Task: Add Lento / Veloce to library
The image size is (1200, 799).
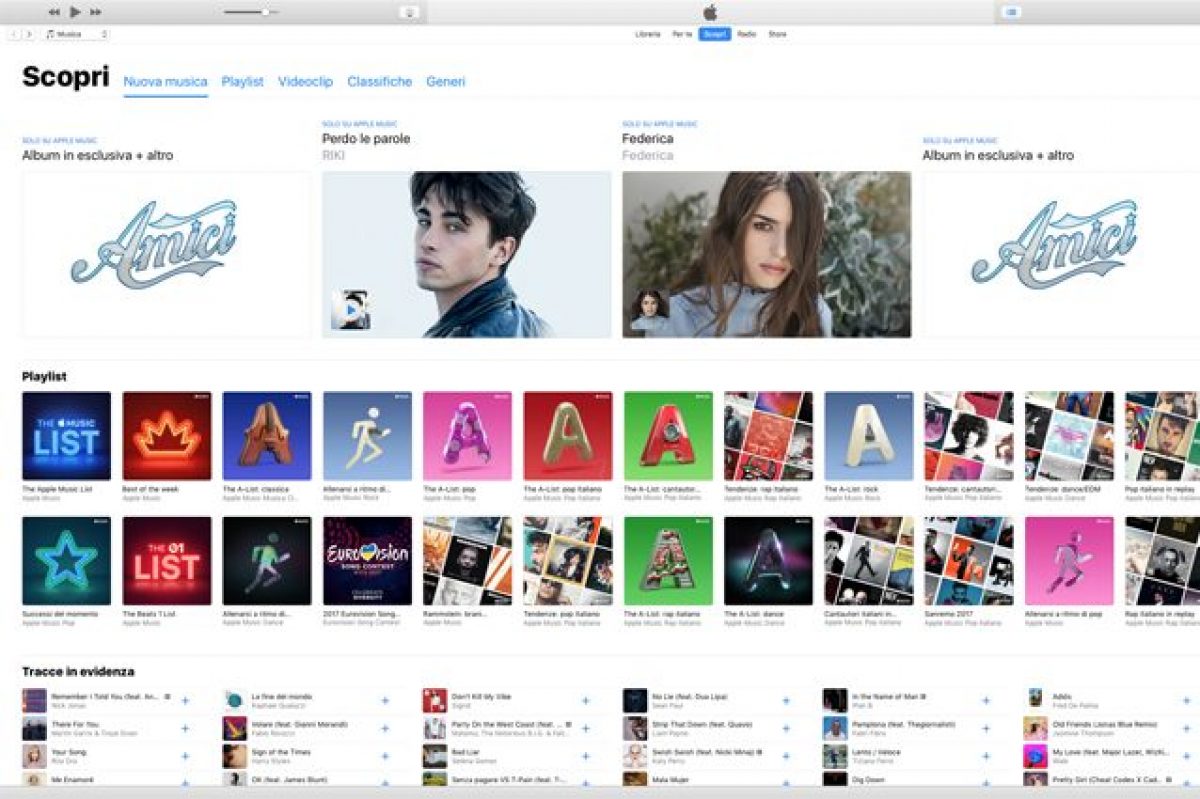Action: [986, 756]
